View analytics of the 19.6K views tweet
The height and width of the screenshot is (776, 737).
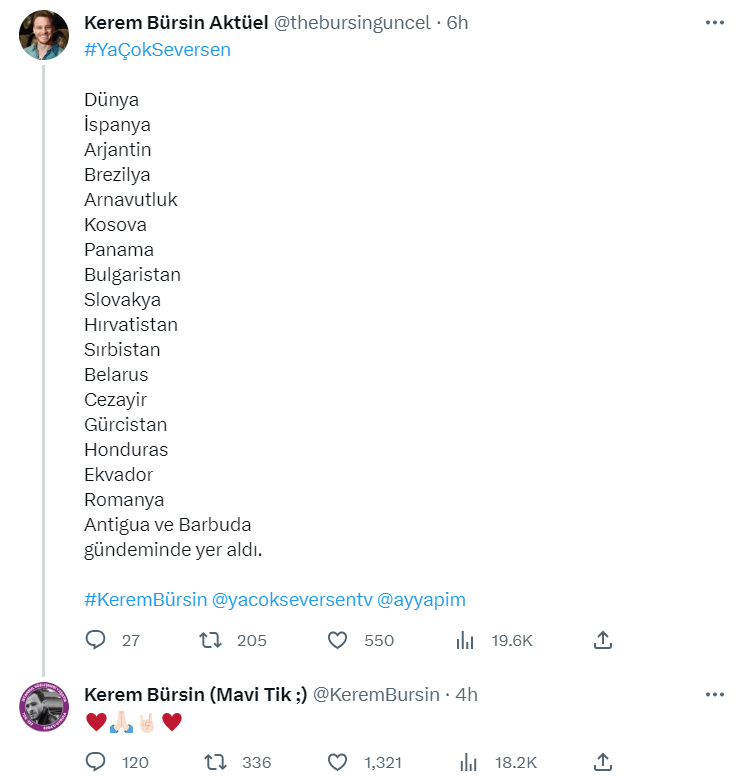click(x=464, y=640)
